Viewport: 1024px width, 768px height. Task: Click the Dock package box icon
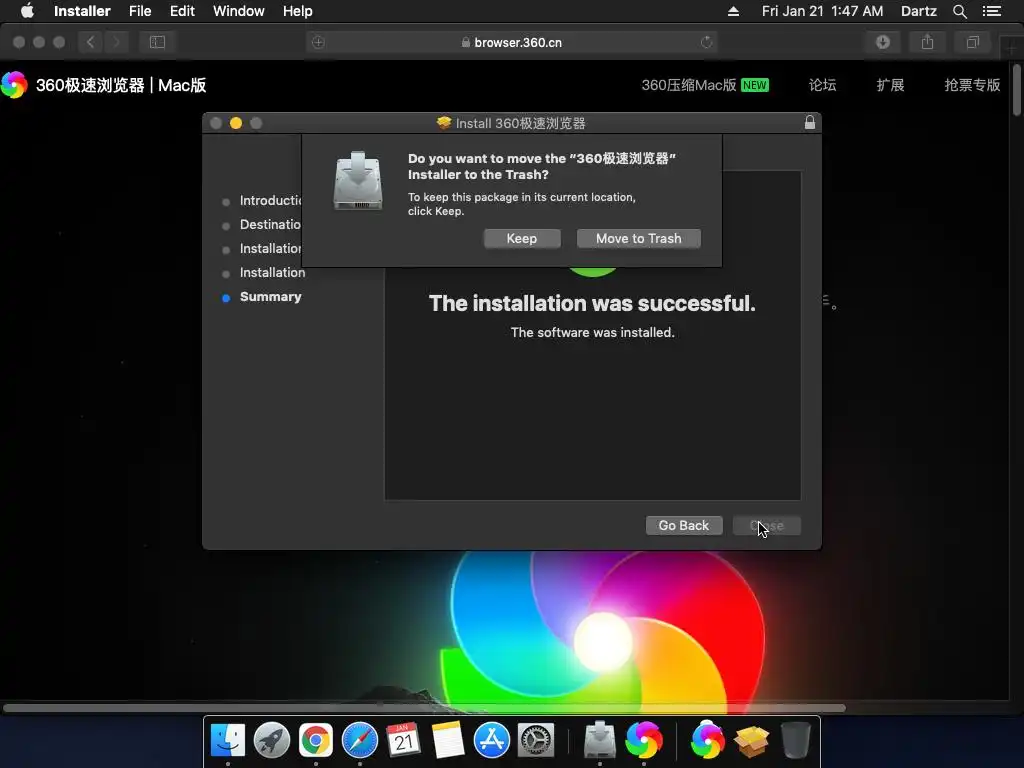[x=751, y=741]
